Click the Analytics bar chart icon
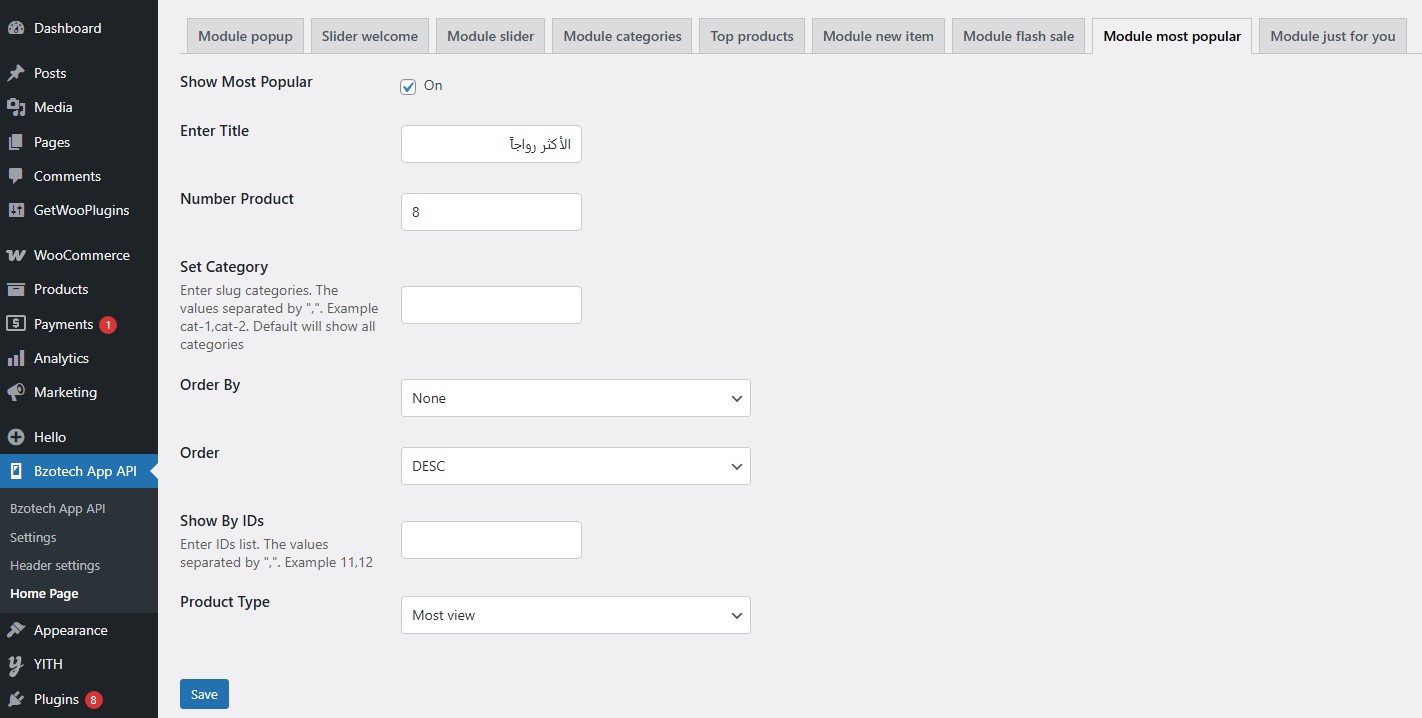This screenshot has height=718, width=1422. point(16,358)
